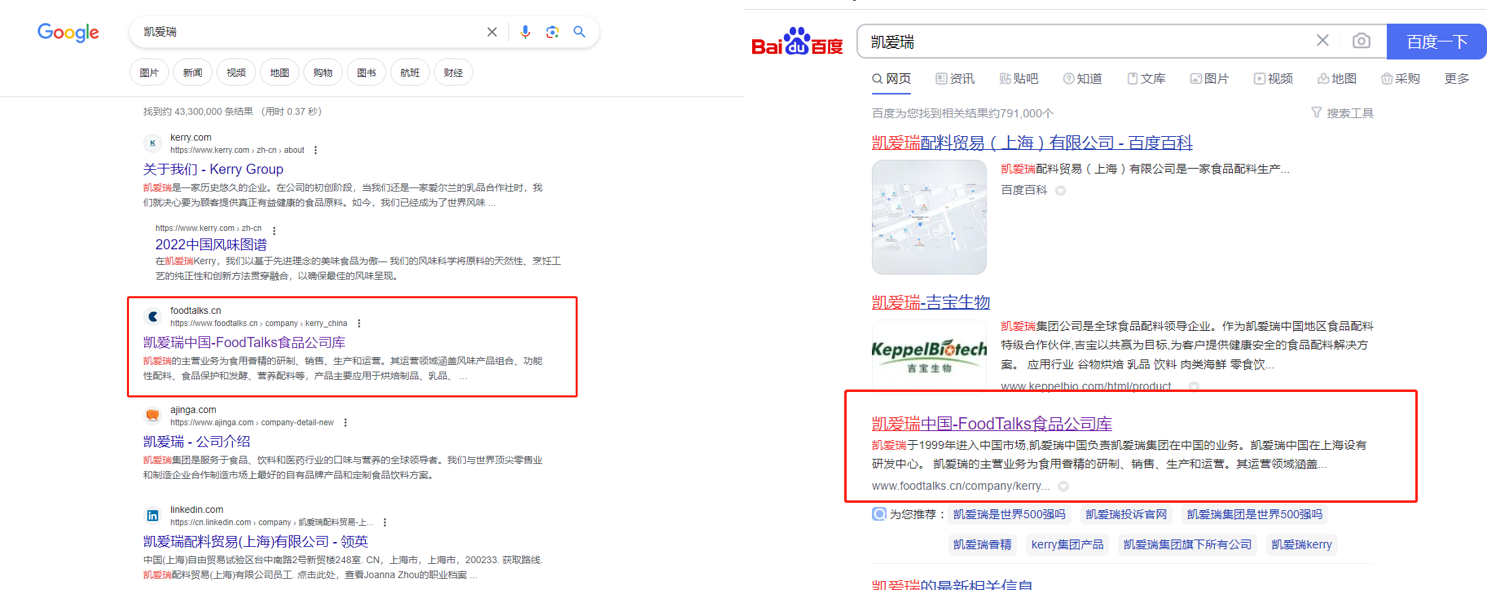
Task: Click the 百度一下 search button
Action: [x=1436, y=41]
